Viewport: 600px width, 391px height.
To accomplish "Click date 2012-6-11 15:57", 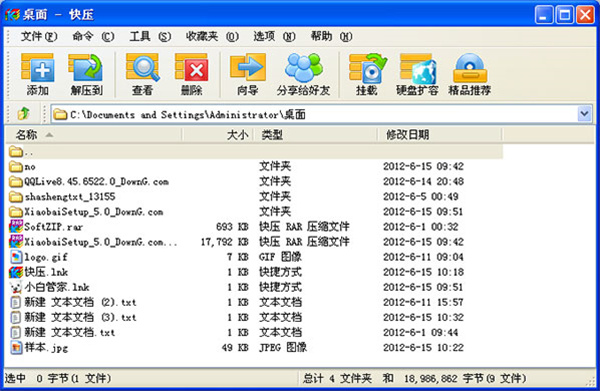I will click(x=424, y=302).
